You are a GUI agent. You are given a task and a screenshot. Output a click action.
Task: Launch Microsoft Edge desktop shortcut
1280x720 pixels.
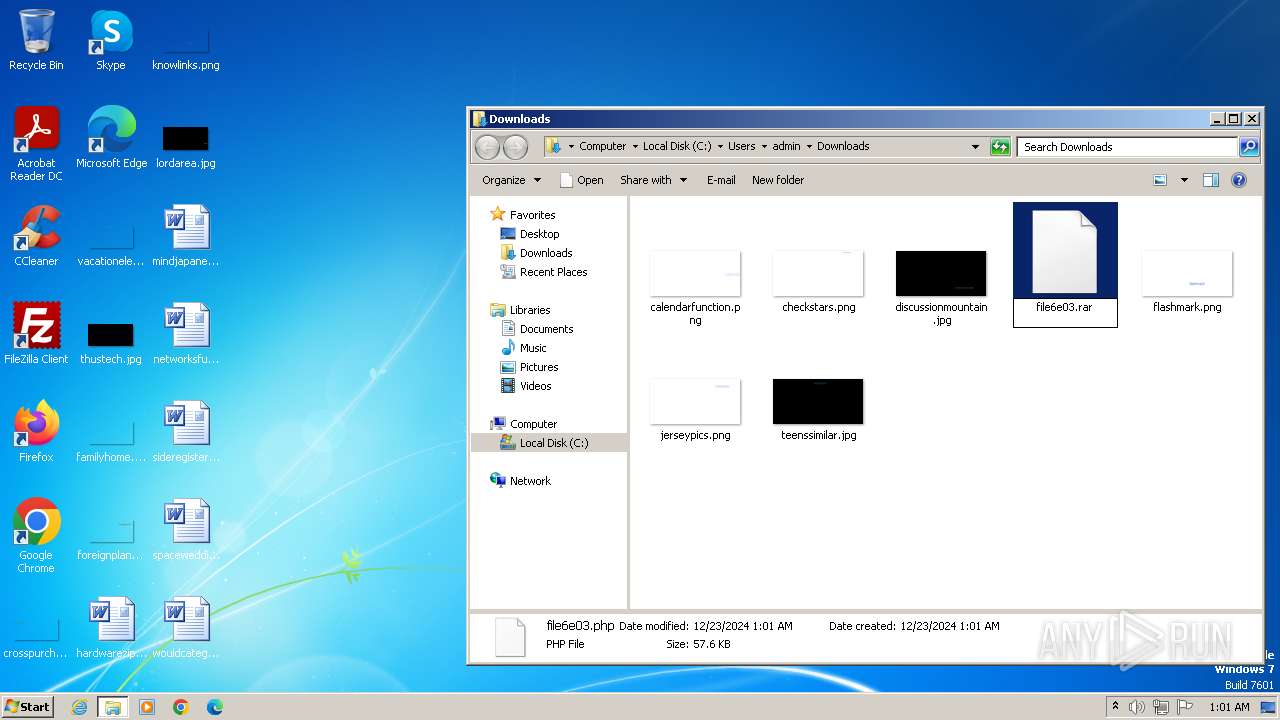(x=111, y=138)
